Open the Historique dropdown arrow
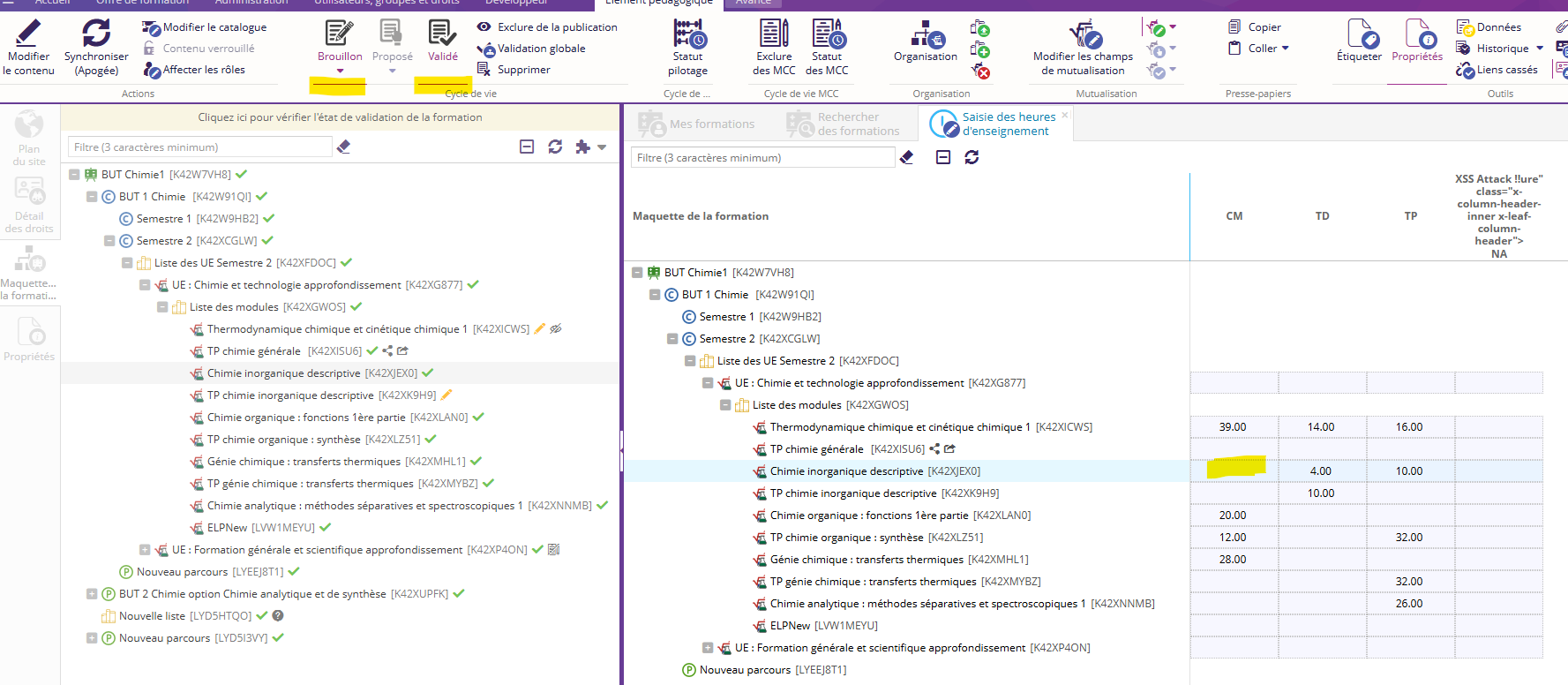 click(1540, 49)
